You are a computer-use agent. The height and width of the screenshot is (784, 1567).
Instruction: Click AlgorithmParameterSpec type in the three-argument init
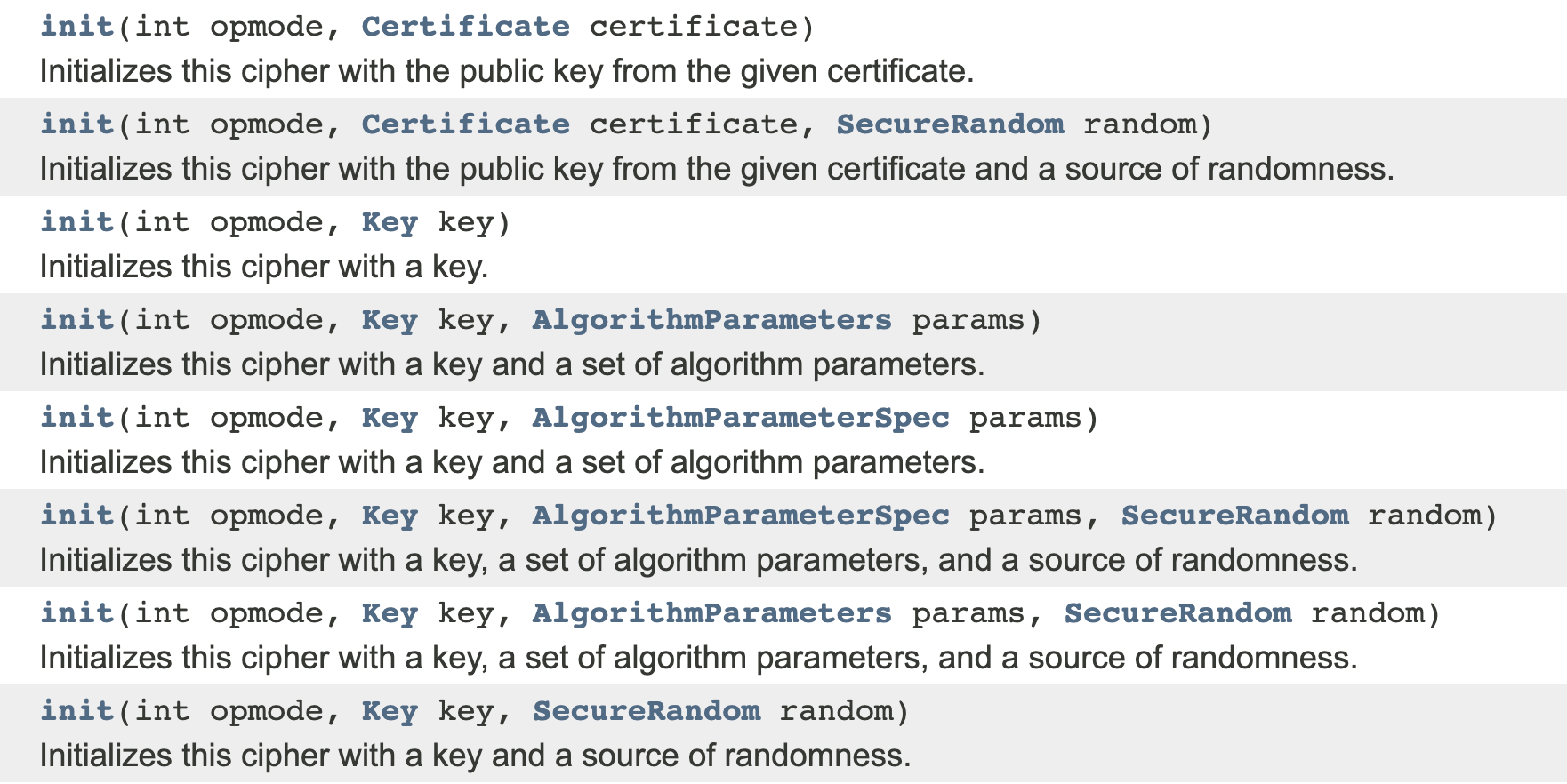(x=740, y=418)
